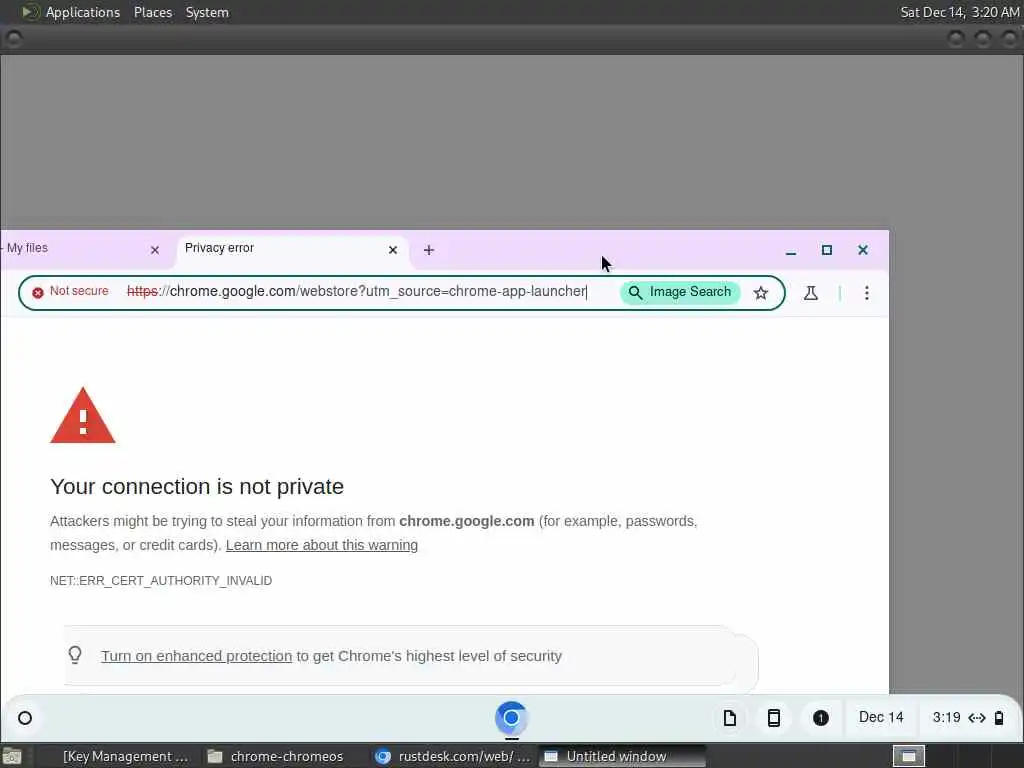Open the Chrome three-dot menu

tap(867, 293)
